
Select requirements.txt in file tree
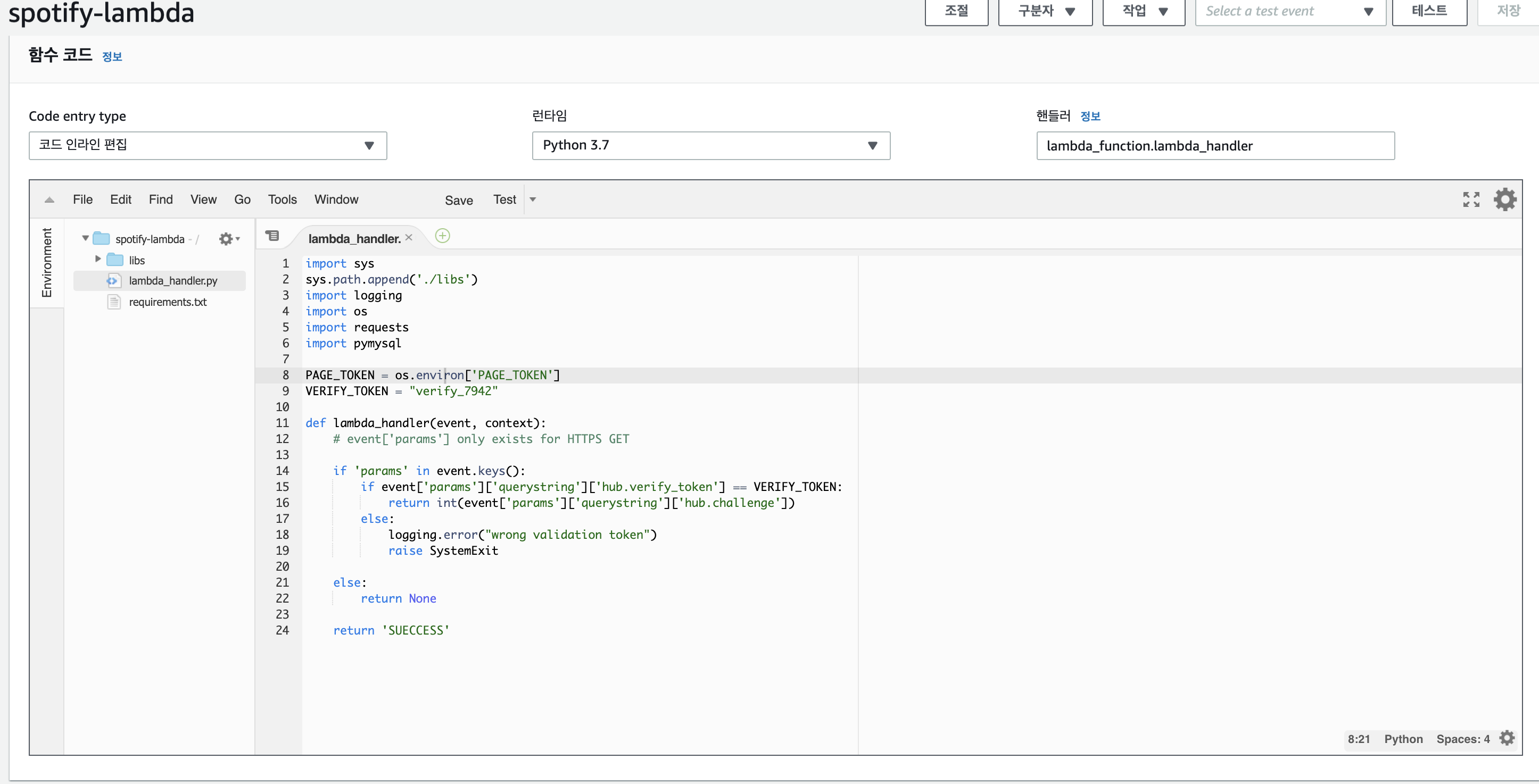click(167, 302)
